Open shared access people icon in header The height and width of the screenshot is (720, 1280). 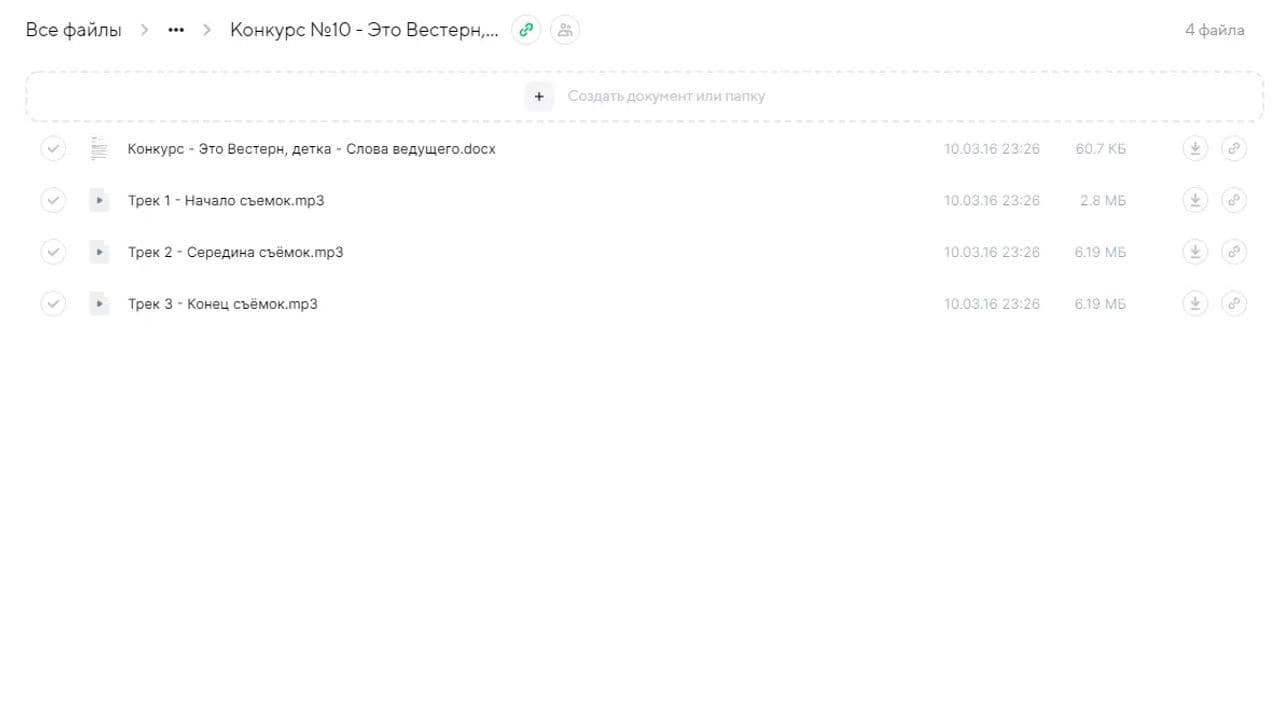tap(565, 30)
